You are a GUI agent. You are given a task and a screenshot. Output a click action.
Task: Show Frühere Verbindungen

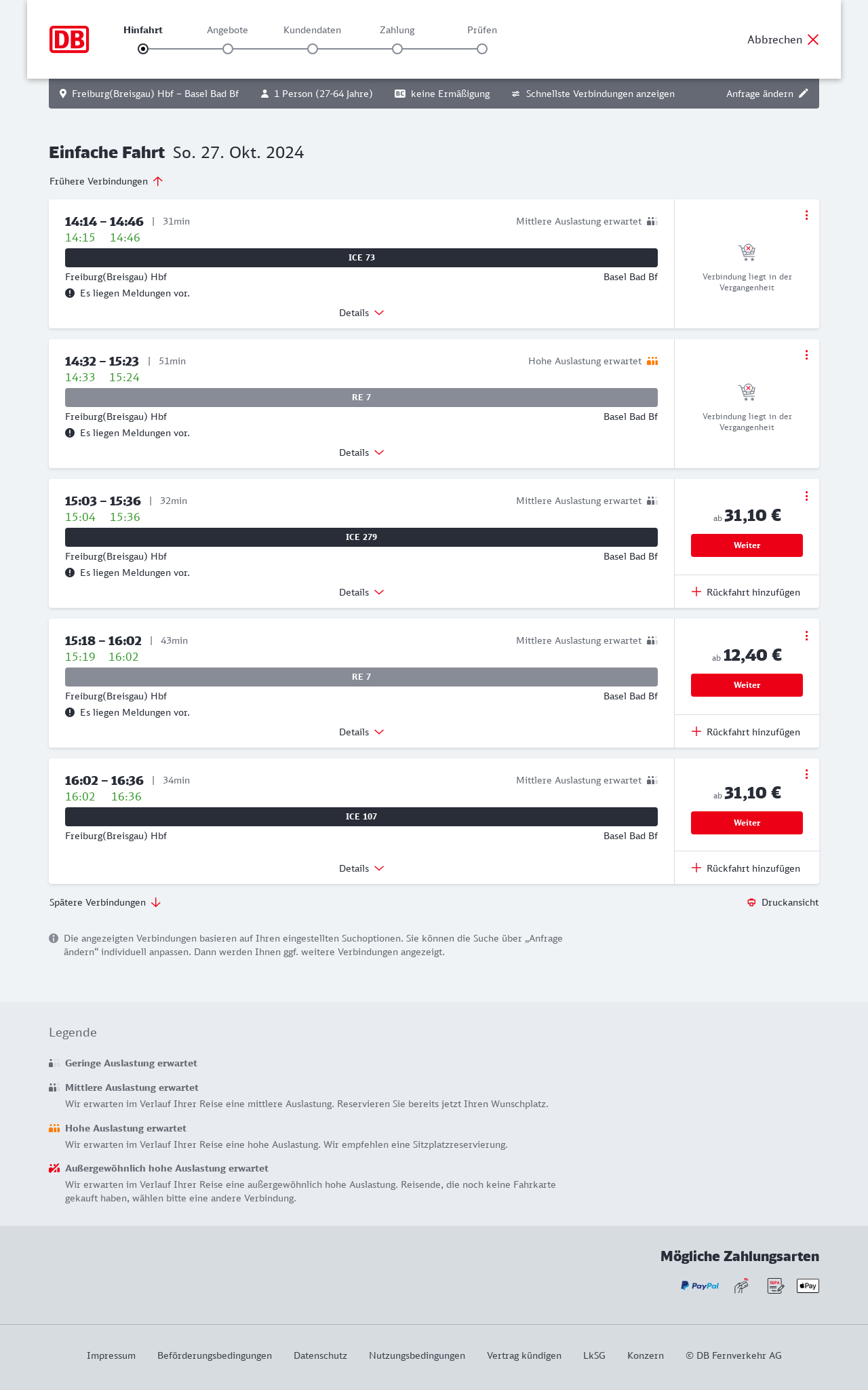[x=106, y=181]
